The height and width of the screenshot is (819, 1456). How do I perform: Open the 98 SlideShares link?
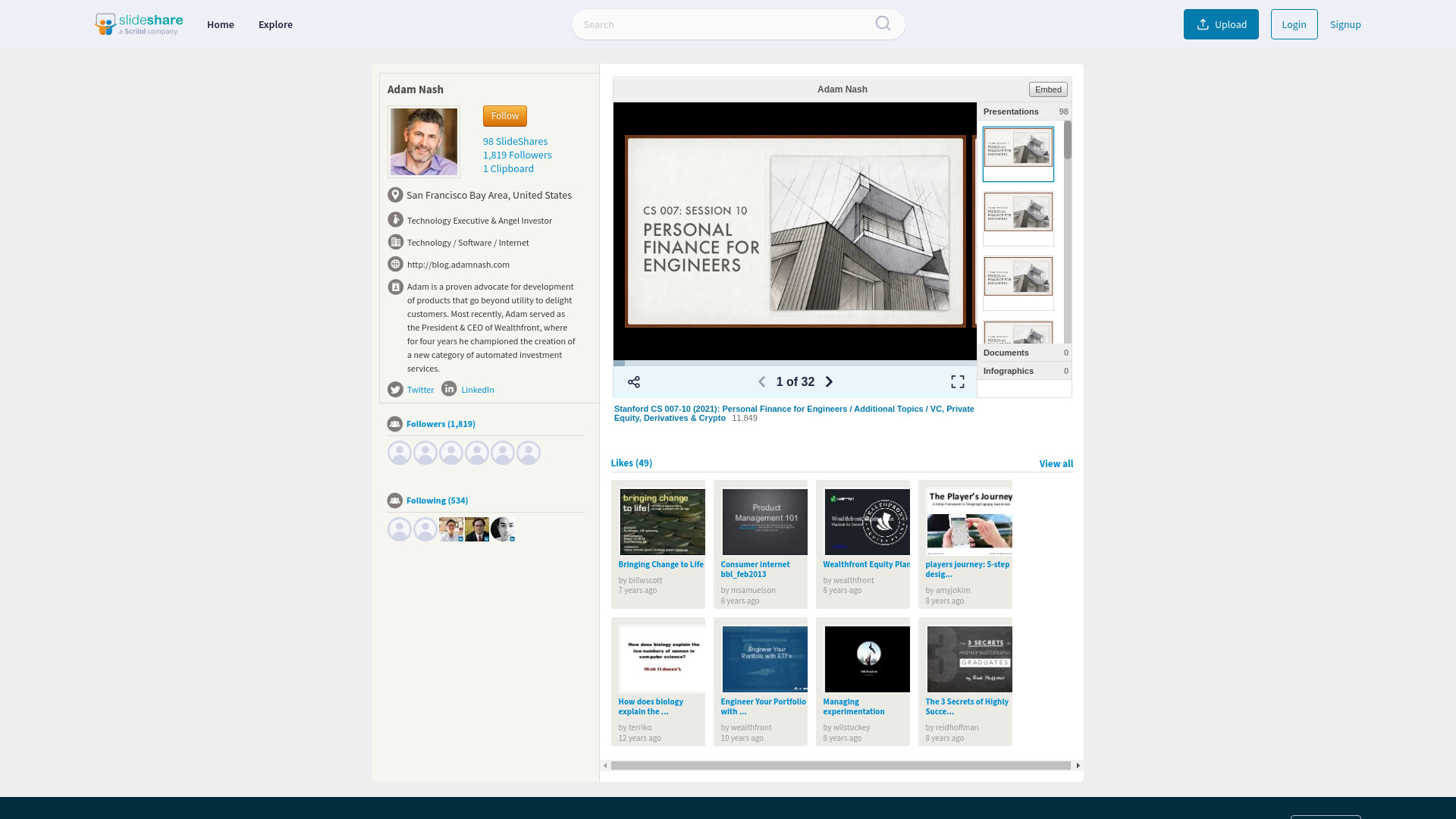[515, 142]
